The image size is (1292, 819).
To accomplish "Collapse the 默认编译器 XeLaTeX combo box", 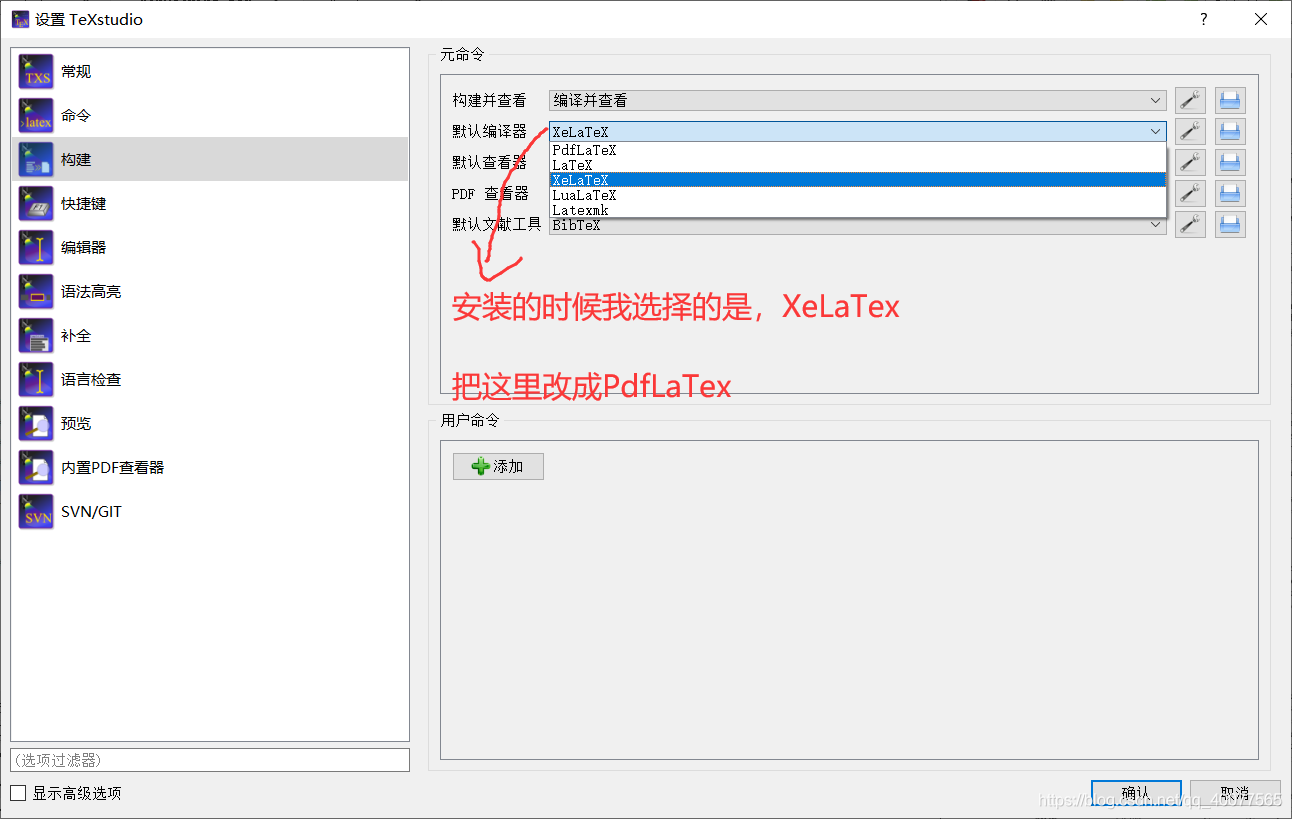I will point(857,131).
